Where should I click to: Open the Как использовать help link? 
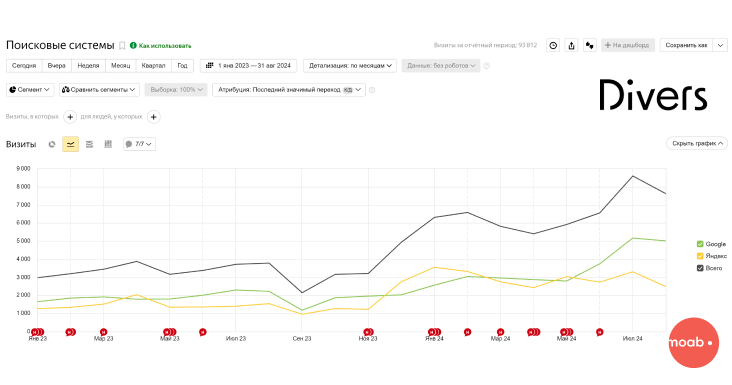click(165, 46)
